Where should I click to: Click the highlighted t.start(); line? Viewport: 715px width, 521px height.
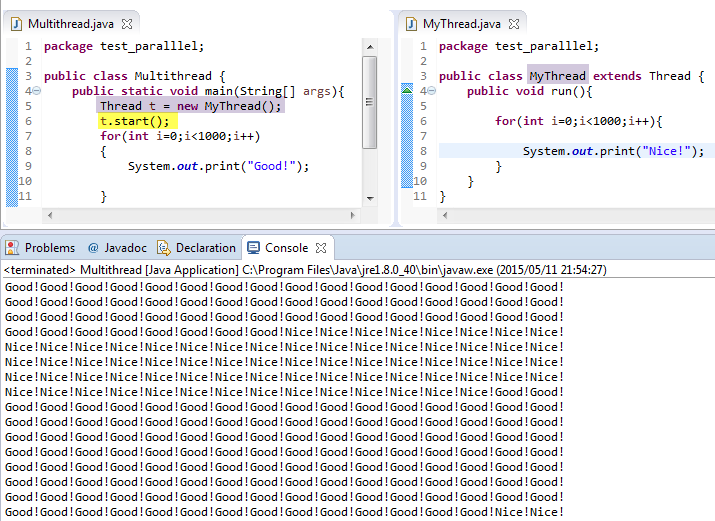click(135, 121)
